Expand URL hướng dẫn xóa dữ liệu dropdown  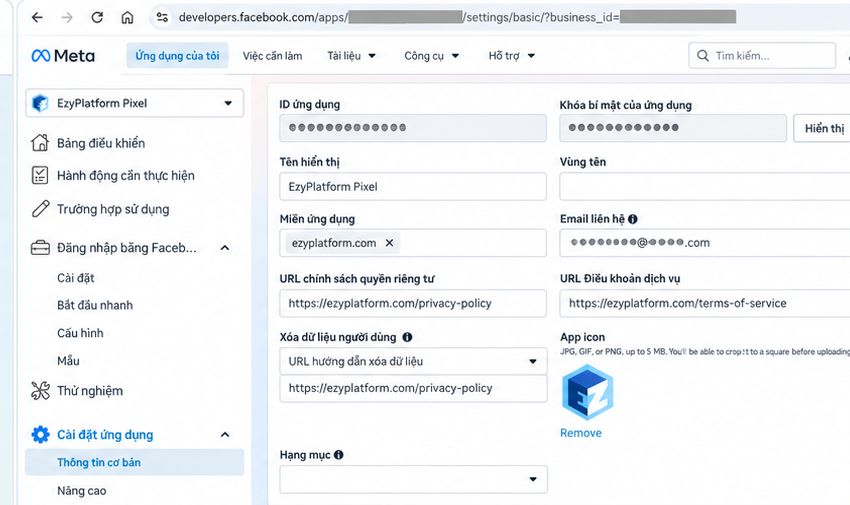(x=413, y=361)
